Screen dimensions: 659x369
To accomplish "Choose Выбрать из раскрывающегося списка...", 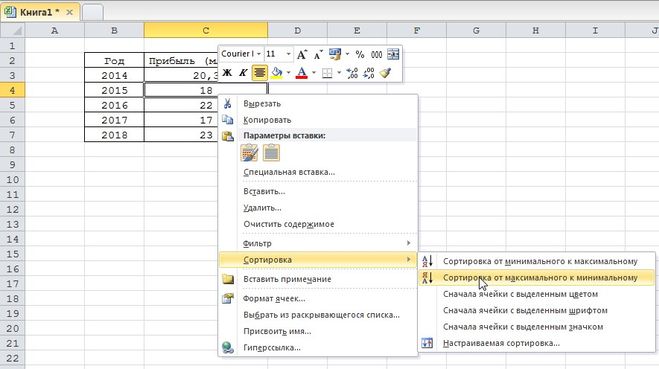I will coord(318,315).
